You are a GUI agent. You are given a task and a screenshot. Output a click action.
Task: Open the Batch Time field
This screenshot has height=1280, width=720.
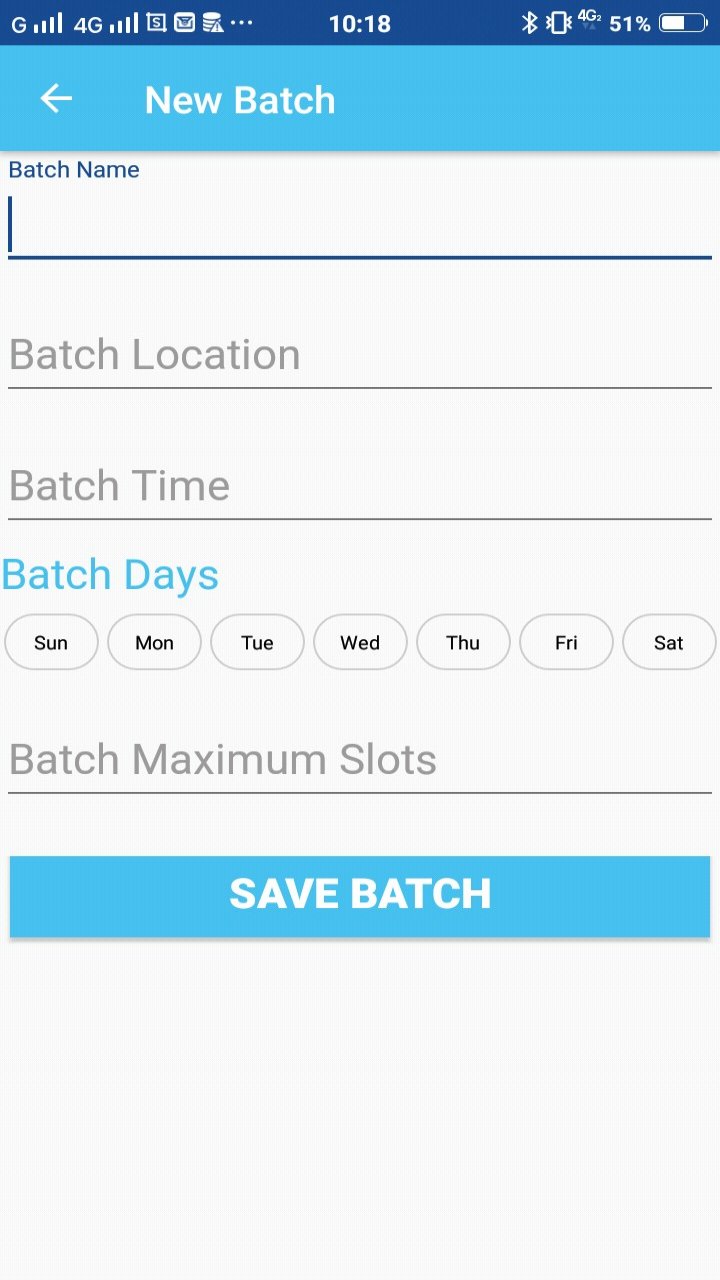click(360, 486)
